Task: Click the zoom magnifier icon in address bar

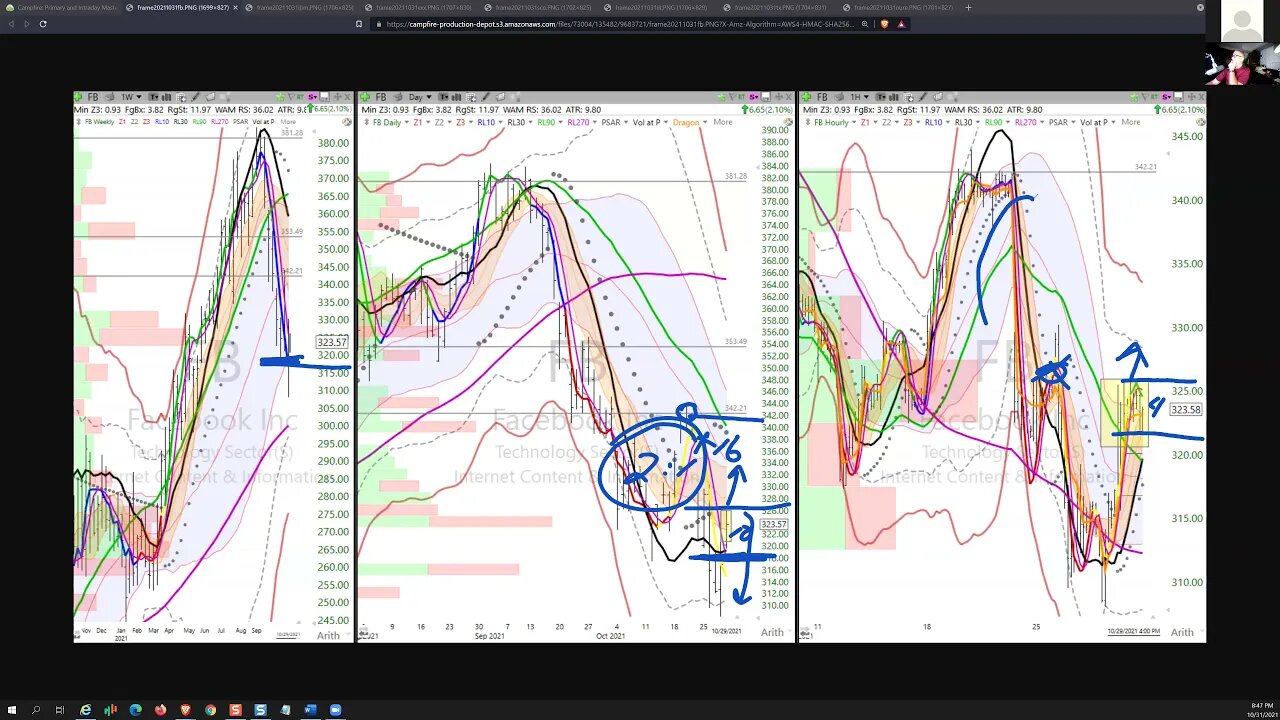Action: click(865, 24)
